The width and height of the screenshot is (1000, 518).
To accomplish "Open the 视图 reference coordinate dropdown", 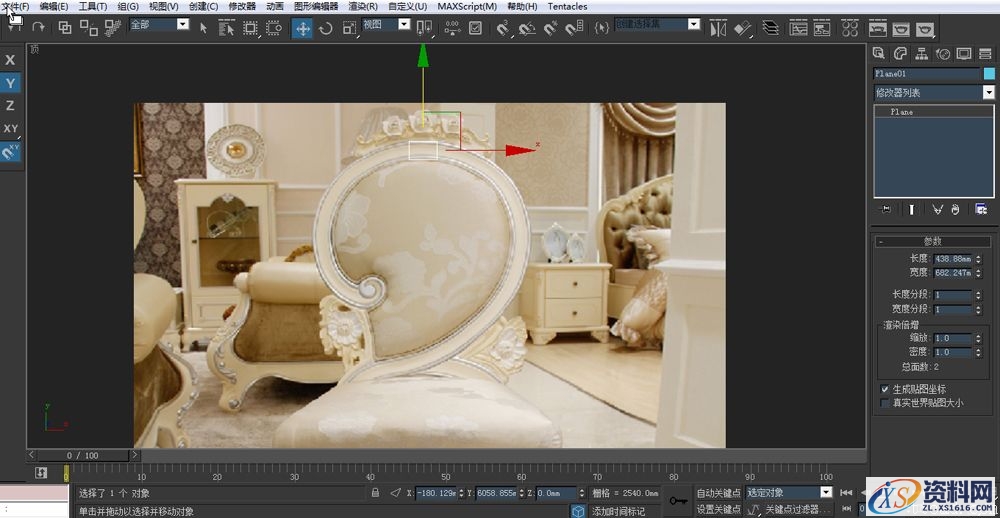I will tap(404, 25).
